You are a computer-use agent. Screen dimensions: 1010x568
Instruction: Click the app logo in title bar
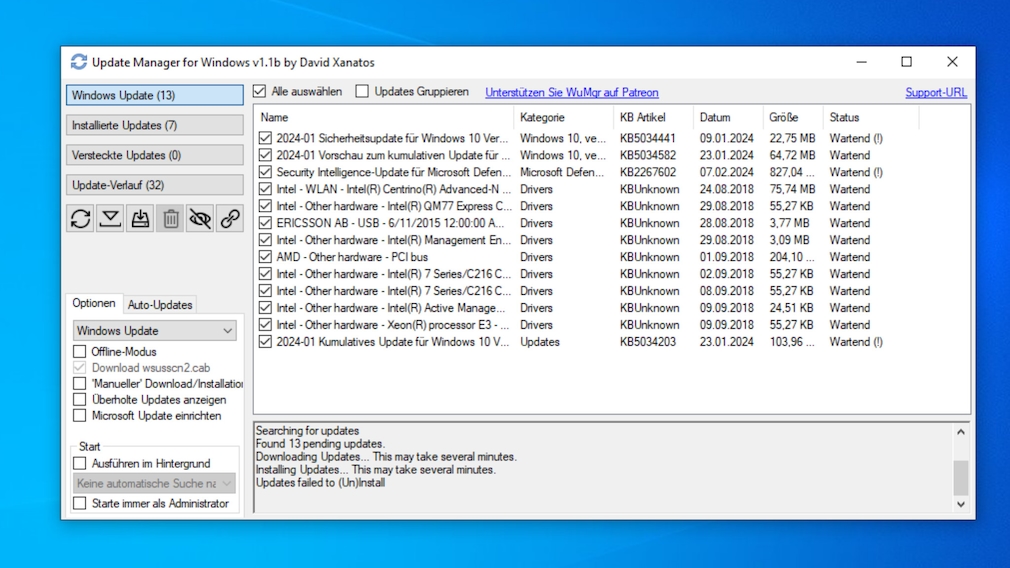(79, 62)
